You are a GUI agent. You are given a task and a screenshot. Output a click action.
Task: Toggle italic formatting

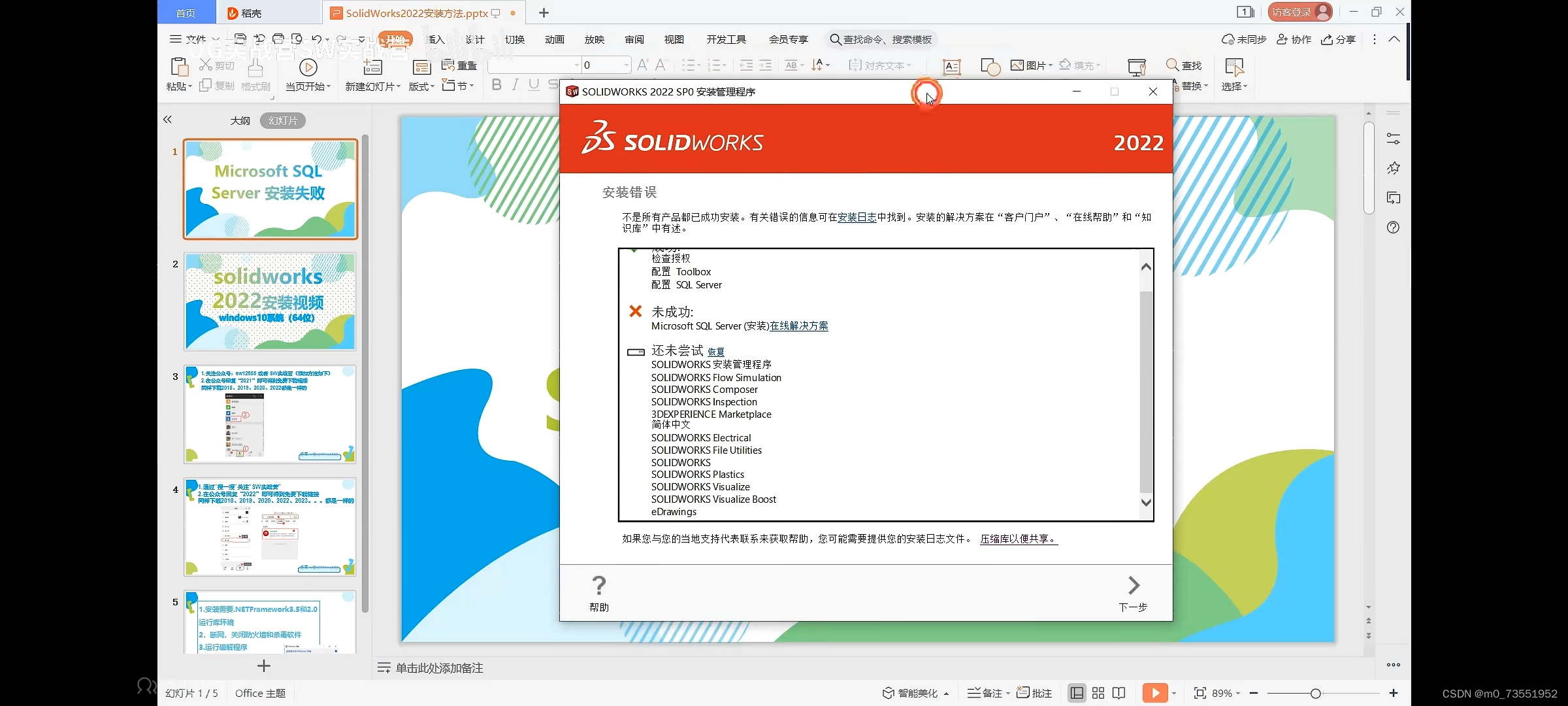(515, 84)
